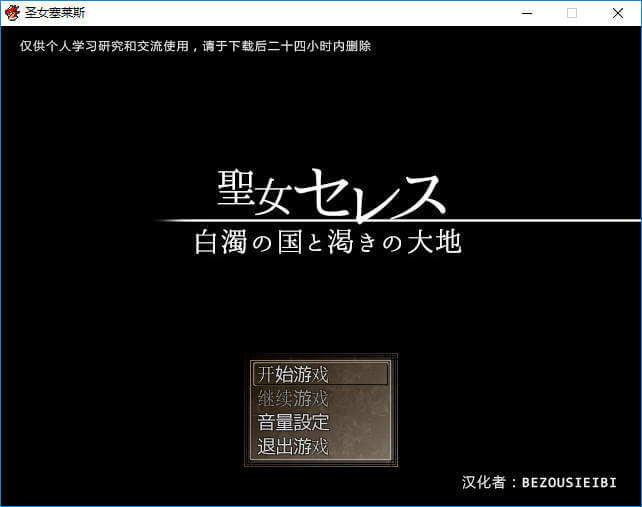Close the game window
The image size is (642, 507).
618,13
